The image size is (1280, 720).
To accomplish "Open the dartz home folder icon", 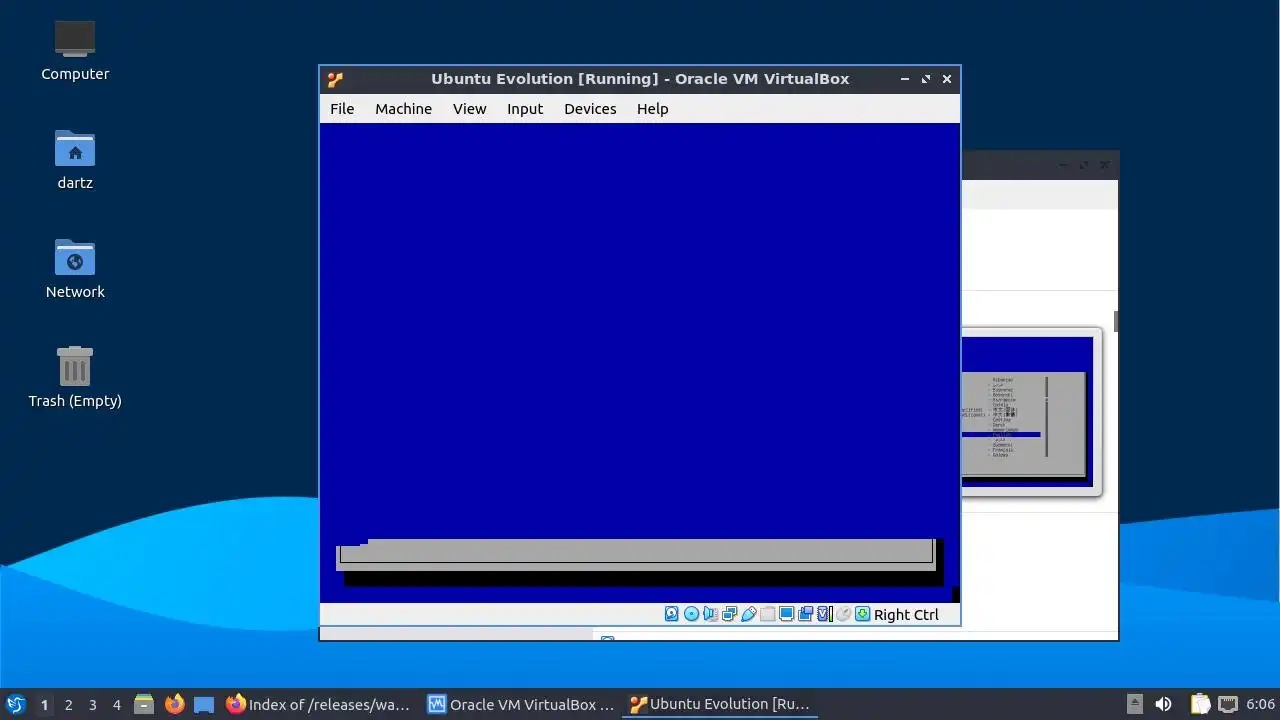I will click(x=75, y=159).
